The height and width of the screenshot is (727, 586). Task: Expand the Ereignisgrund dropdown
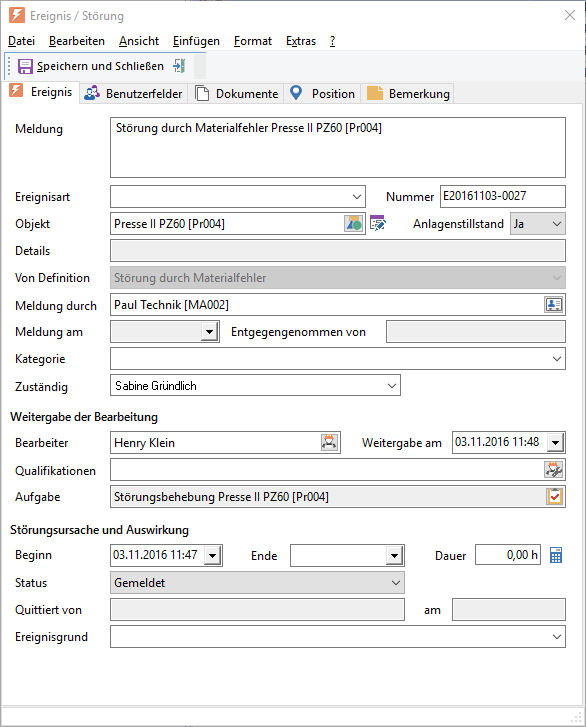[x=557, y=637]
